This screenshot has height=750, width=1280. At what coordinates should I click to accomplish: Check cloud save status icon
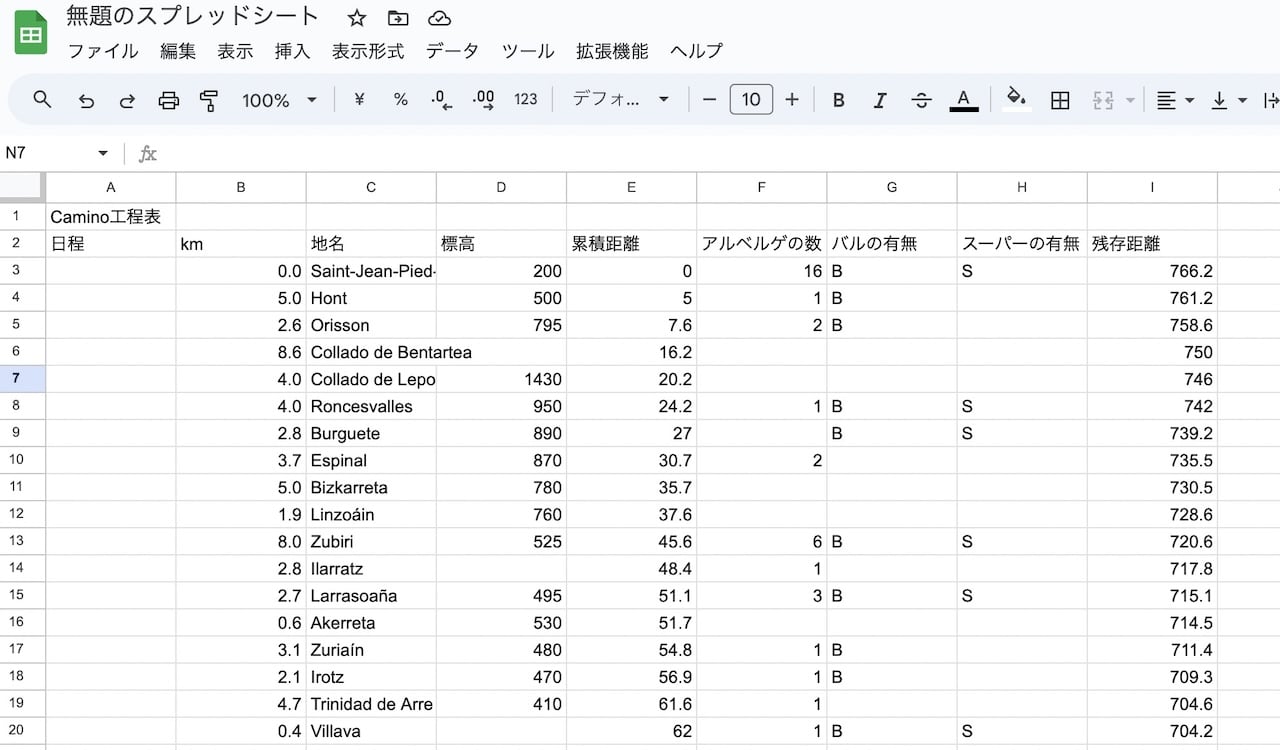point(439,18)
